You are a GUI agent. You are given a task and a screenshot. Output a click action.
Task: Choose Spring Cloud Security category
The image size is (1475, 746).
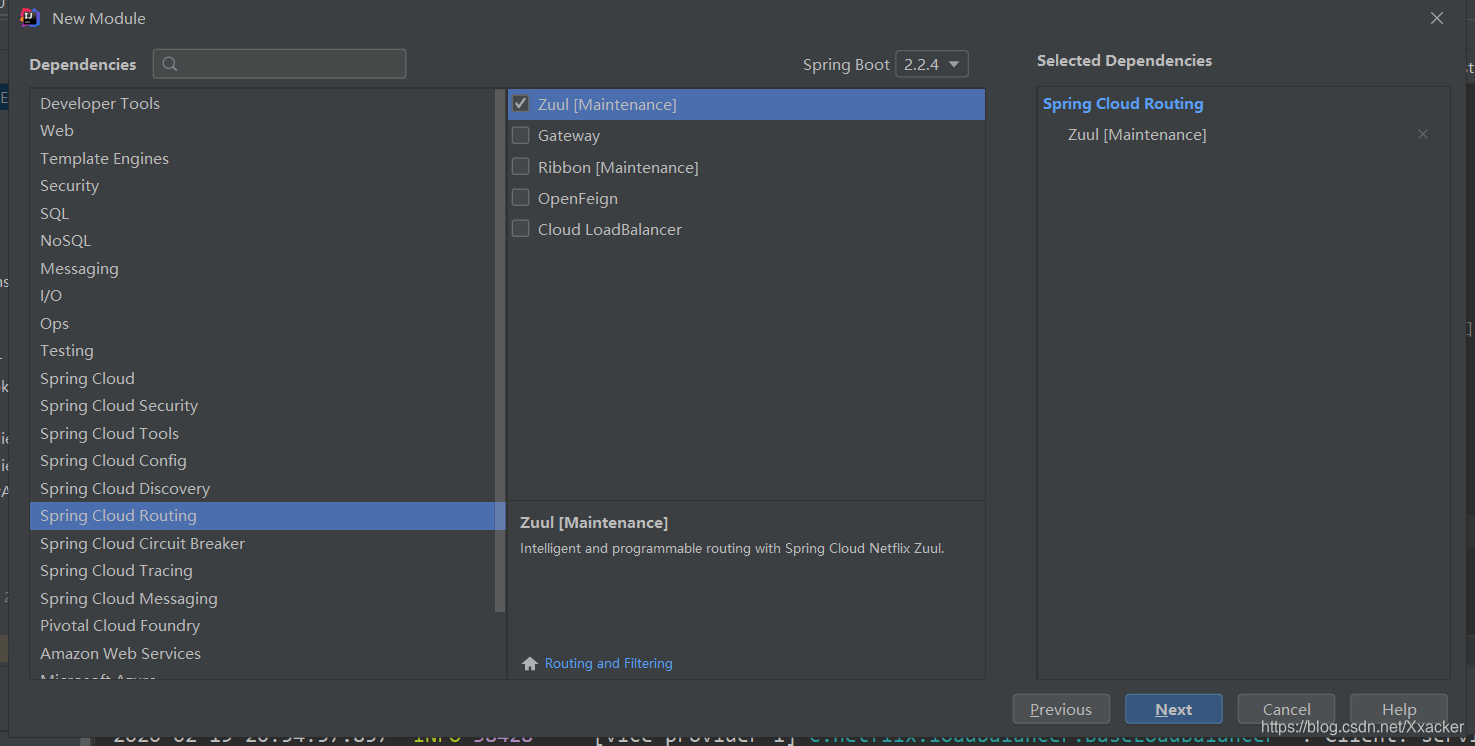pos(262,406)
